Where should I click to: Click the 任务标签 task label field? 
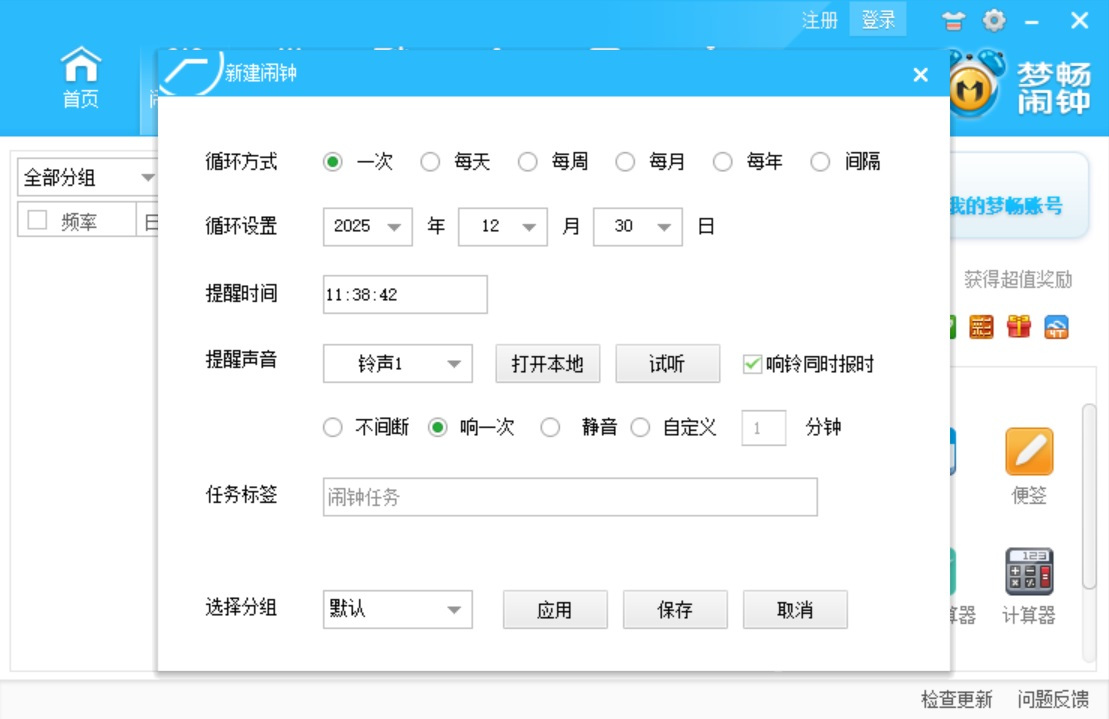click(x=570, y=497)
